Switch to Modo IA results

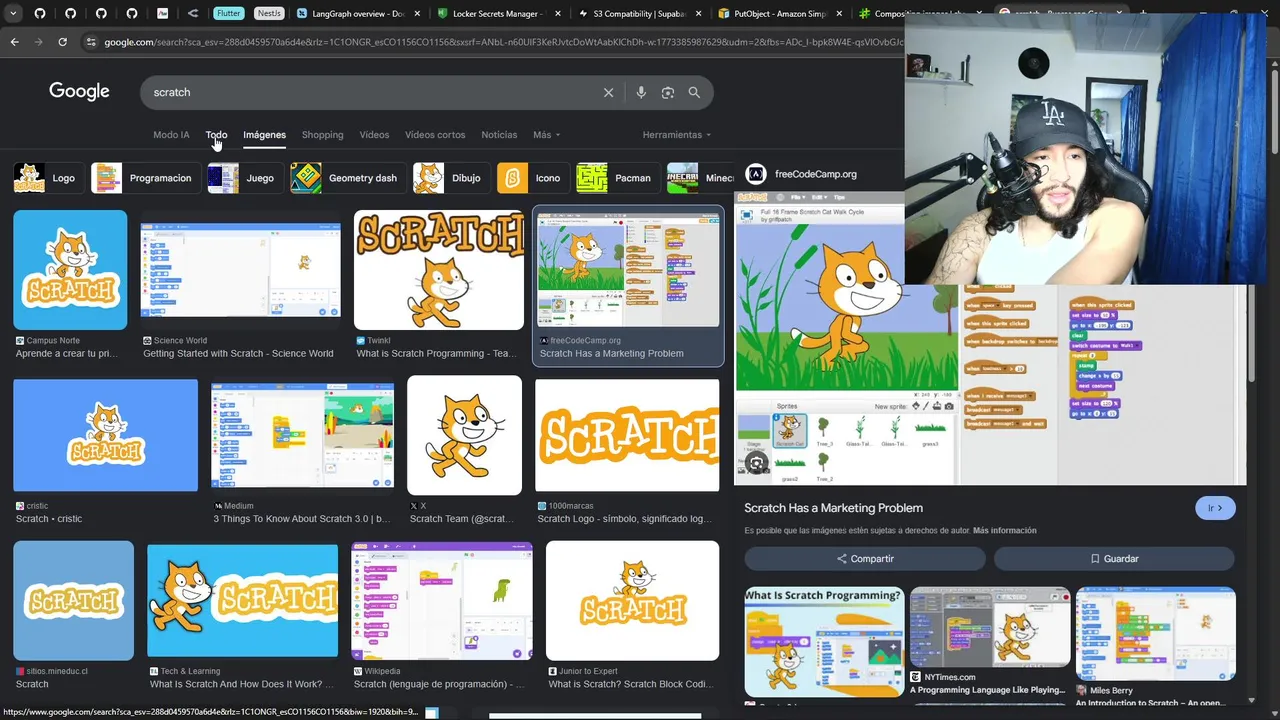pos(171,135)
